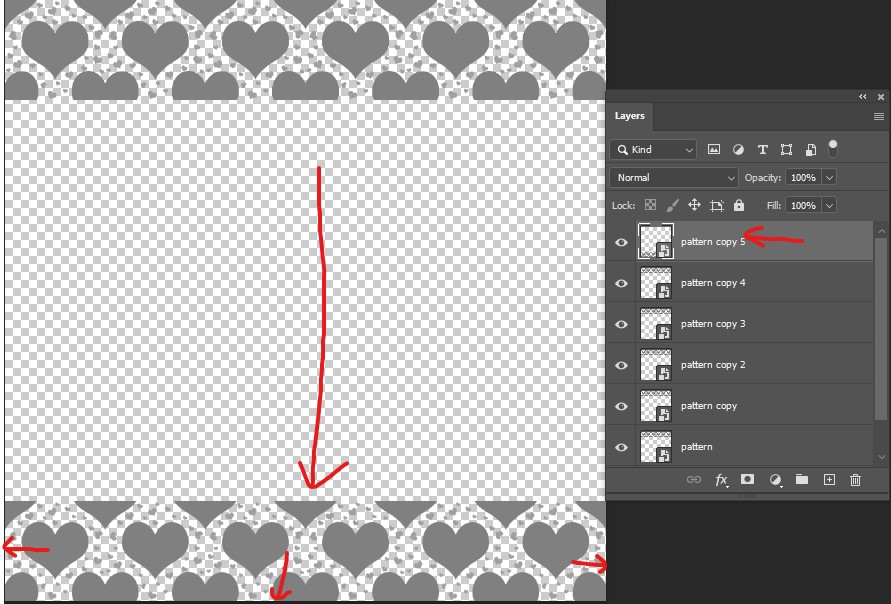The width and height of the screenshot is (891, 604).
Task: Click the pattern copy 5 layer thumbnail
Action: (656, 241)
